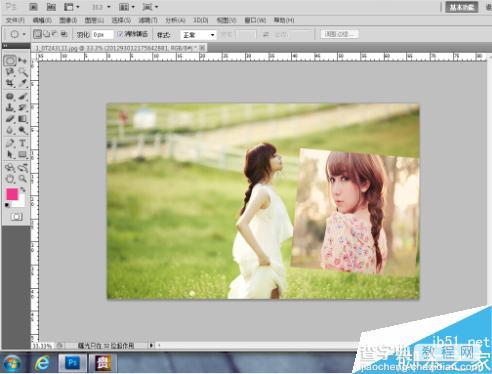Expand the marquee tool preset picker arrow
492x374 pixels.
24,34
